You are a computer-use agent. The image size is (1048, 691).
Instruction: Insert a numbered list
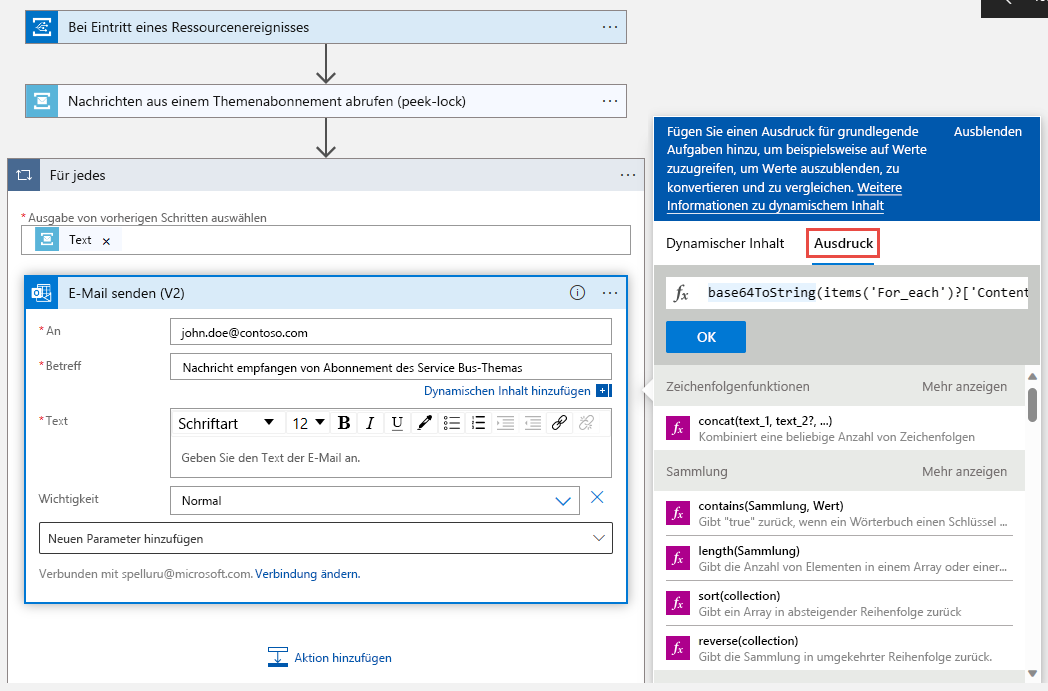(479, 423)
